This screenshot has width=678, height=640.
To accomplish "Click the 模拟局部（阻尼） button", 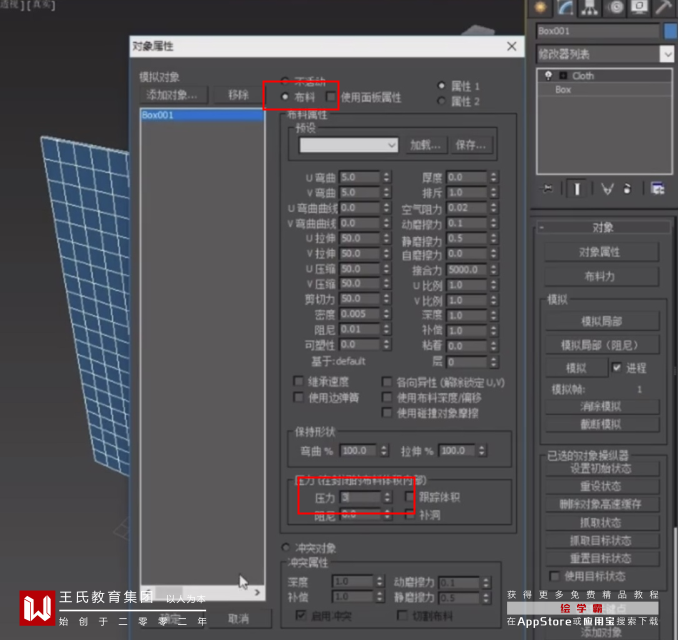I will [x=601, y=345].
